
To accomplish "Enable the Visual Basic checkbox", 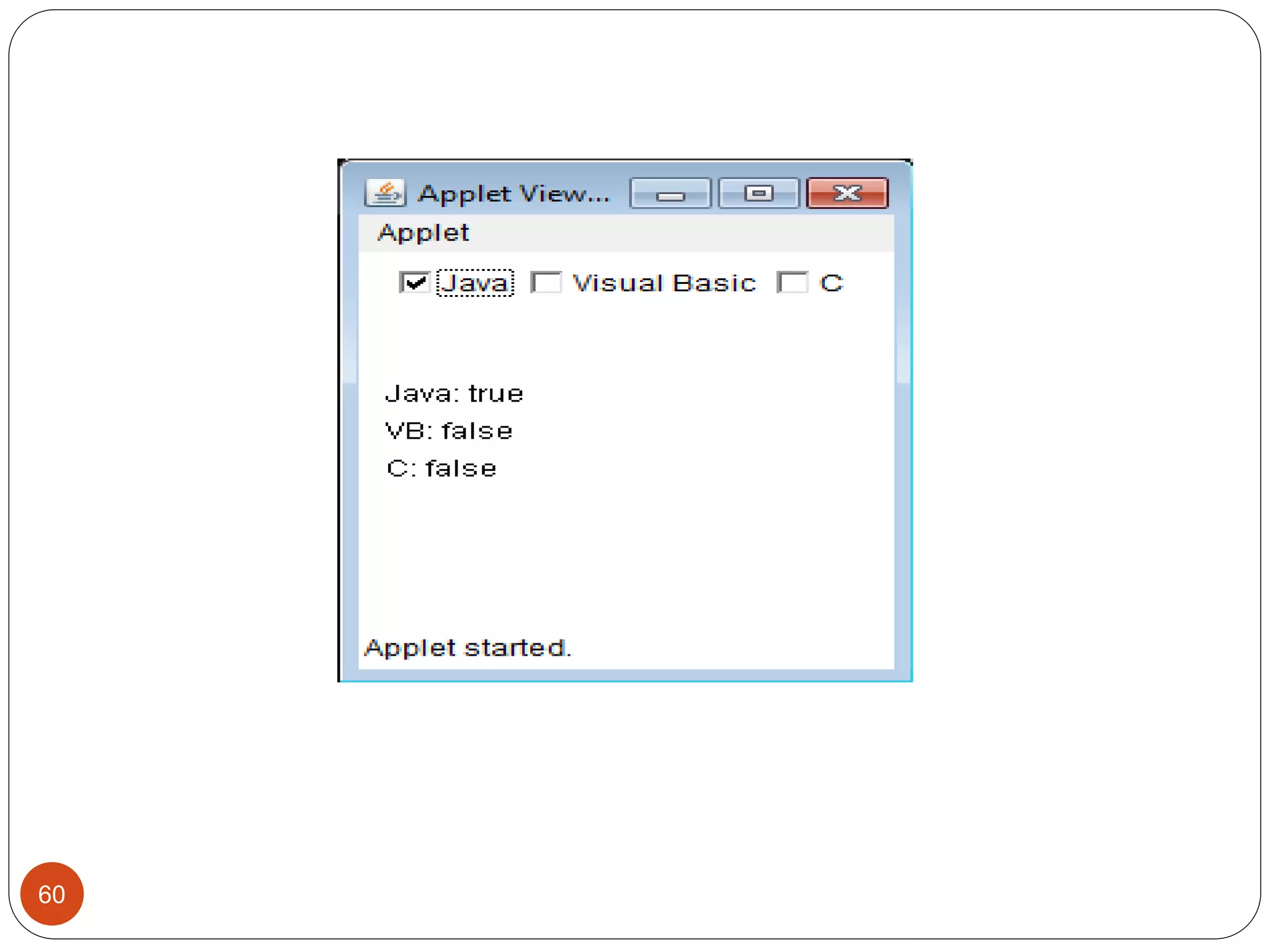I will click(x=546, y=283).
